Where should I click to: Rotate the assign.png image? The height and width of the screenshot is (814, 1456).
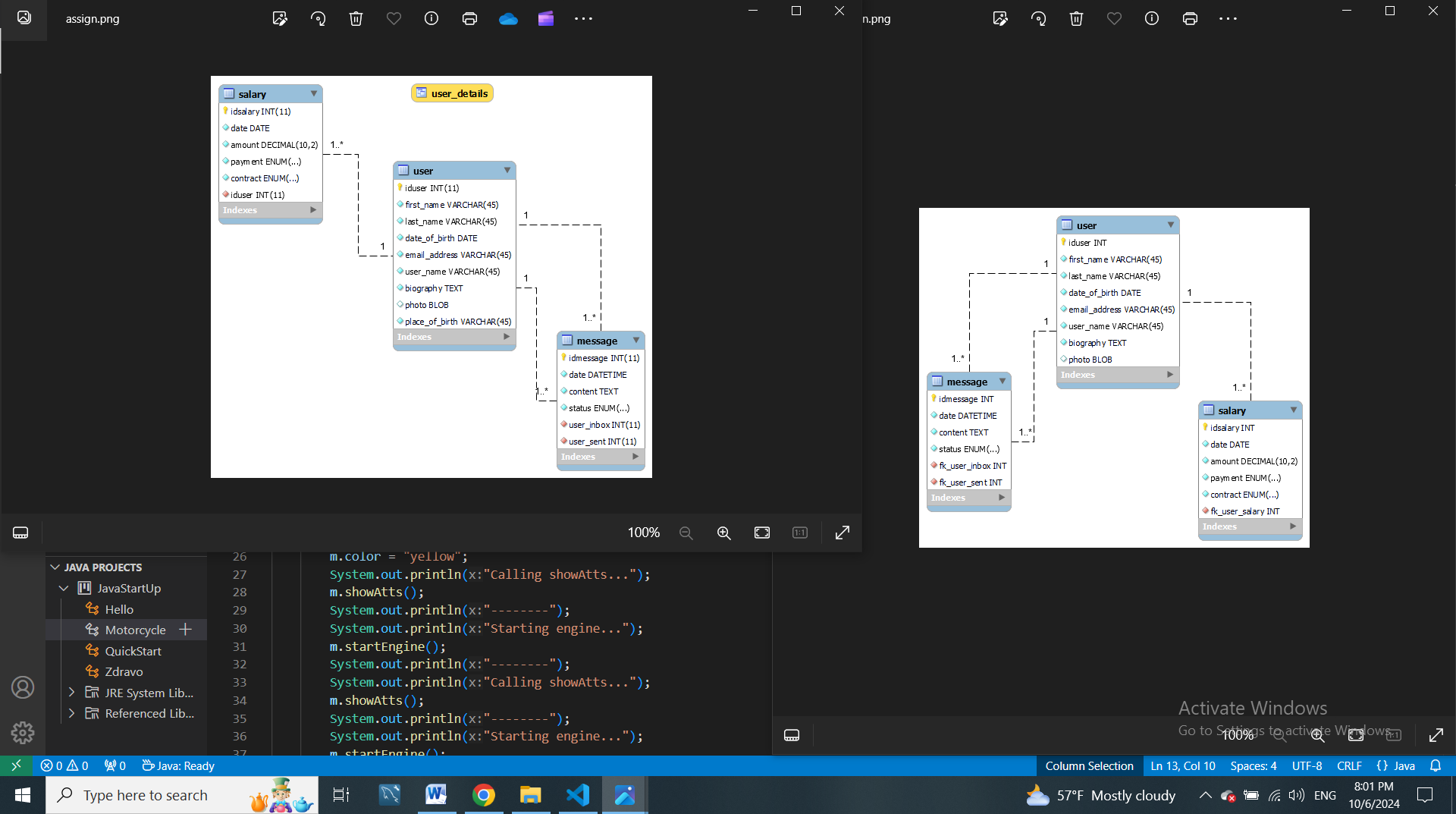[318, 19]
